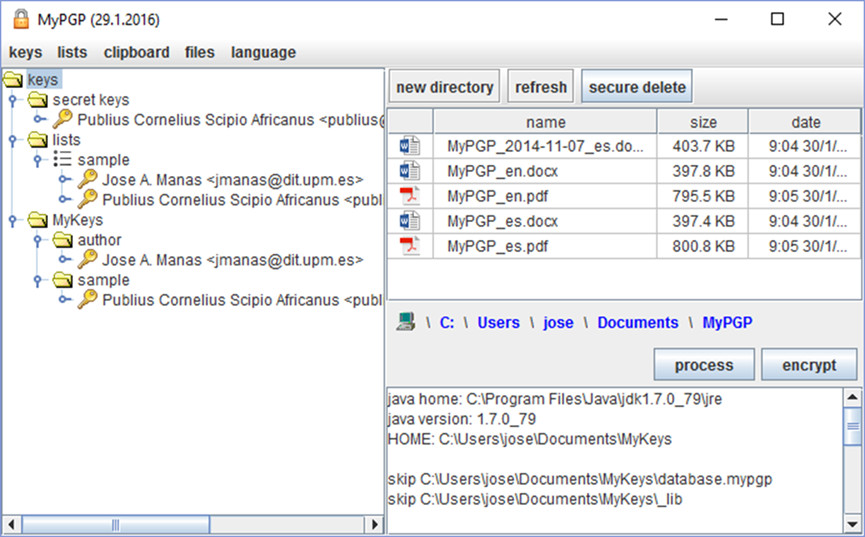
Task: Select file name MyPGP_es.pdf
Action: pyautogui.click(x=498, y=246)
